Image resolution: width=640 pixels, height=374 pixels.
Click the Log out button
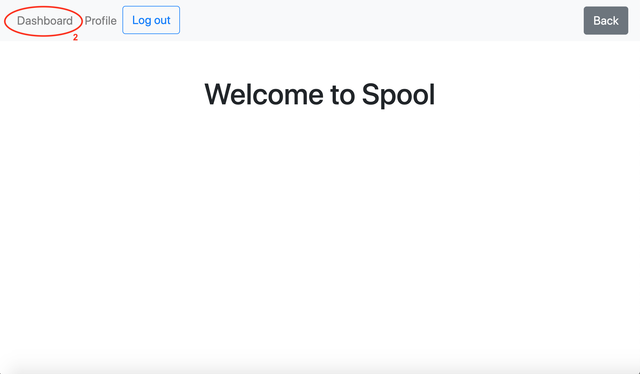pyautogui.click(x=151, y=20)
